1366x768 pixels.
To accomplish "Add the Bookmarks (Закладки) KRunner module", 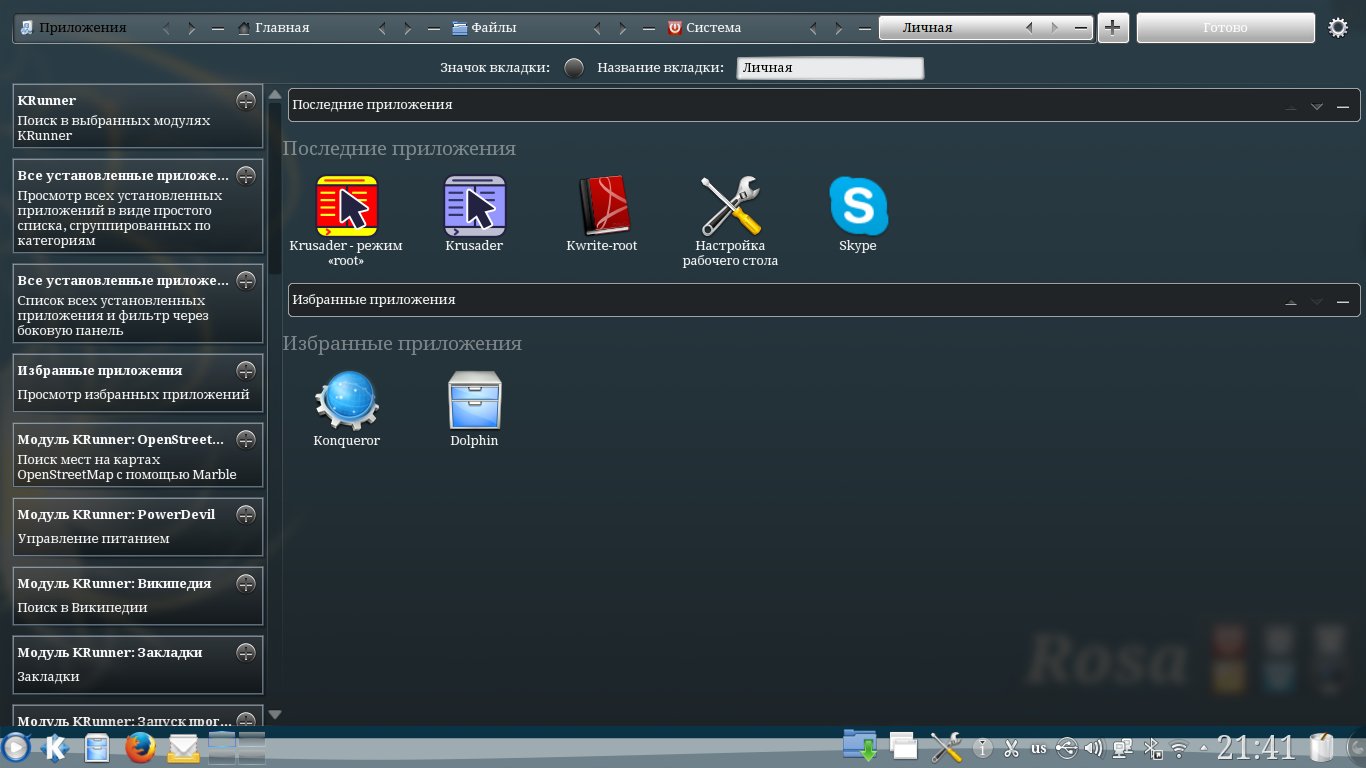I will coord(245,652).
